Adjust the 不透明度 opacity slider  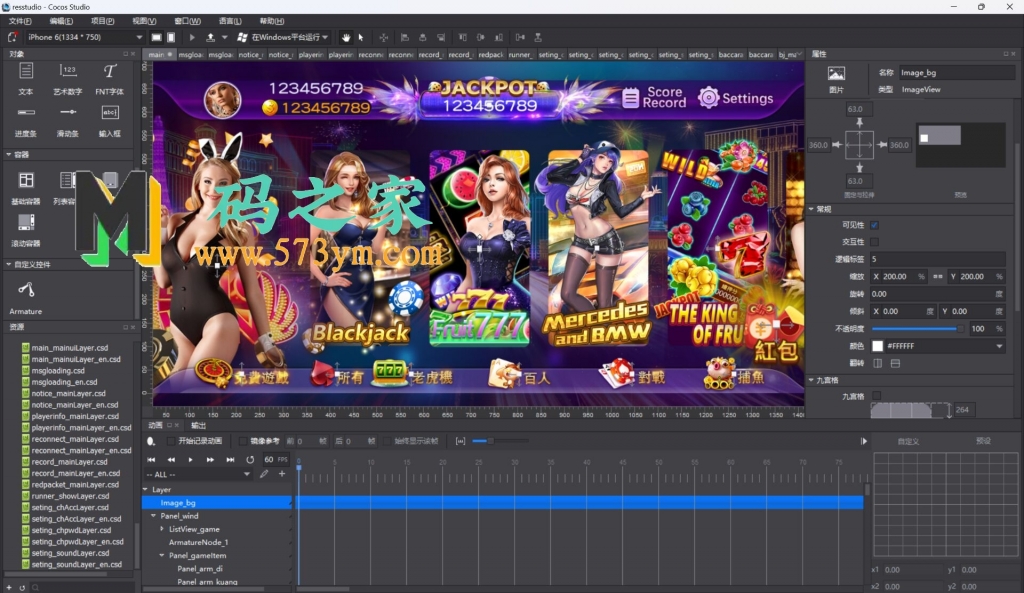[x=917, y=329]
